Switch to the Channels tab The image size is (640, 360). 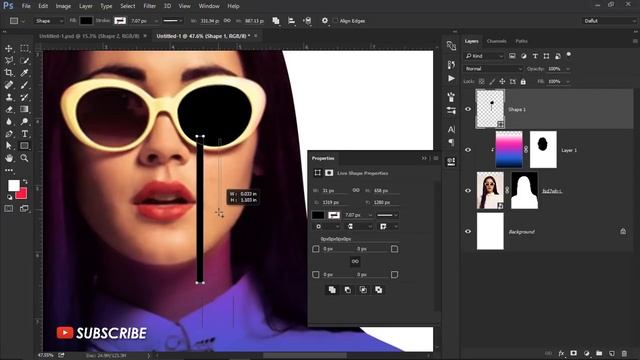point(496,41)
